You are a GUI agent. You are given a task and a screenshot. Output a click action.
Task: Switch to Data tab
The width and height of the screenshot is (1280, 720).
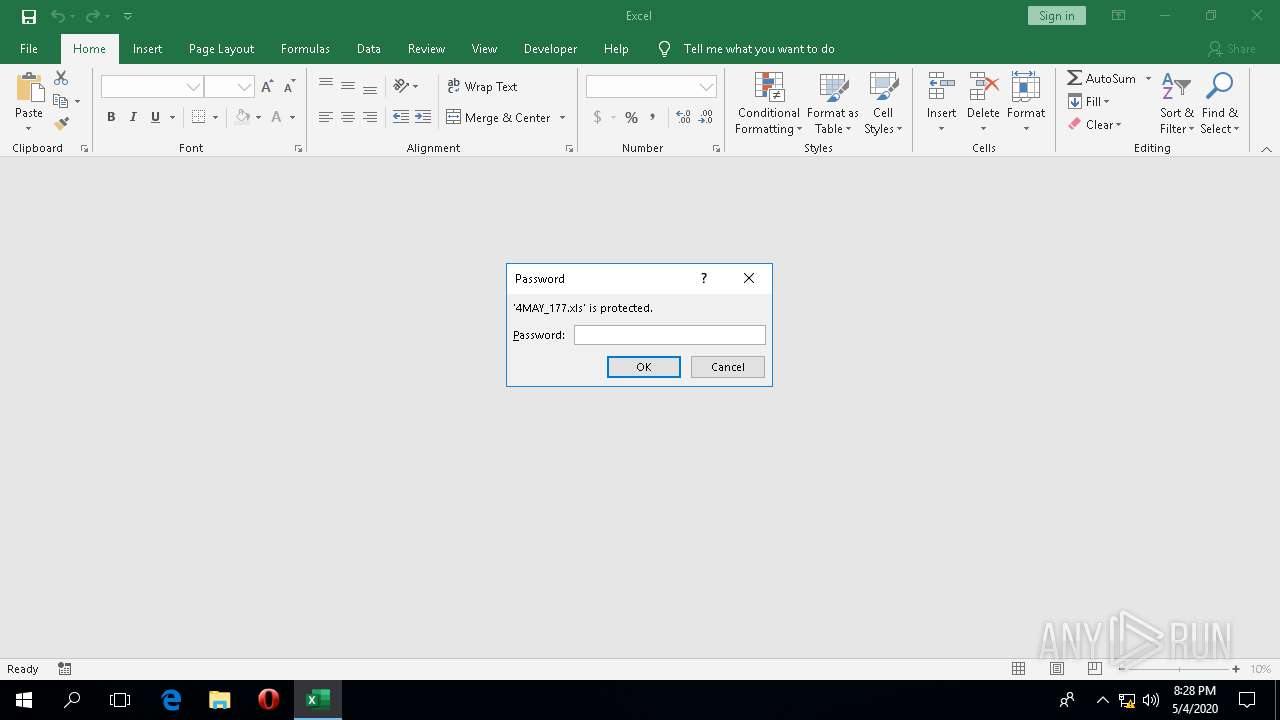tap(368, 48)
